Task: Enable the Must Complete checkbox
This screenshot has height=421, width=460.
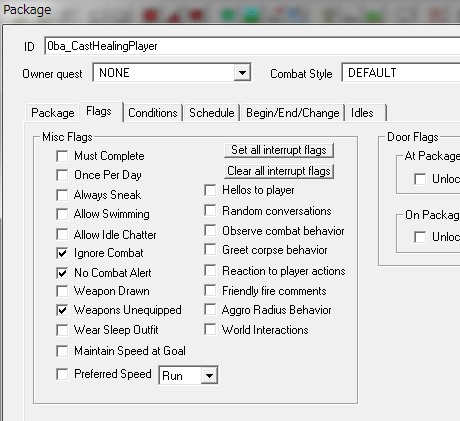Action: [x=62, y=156]
